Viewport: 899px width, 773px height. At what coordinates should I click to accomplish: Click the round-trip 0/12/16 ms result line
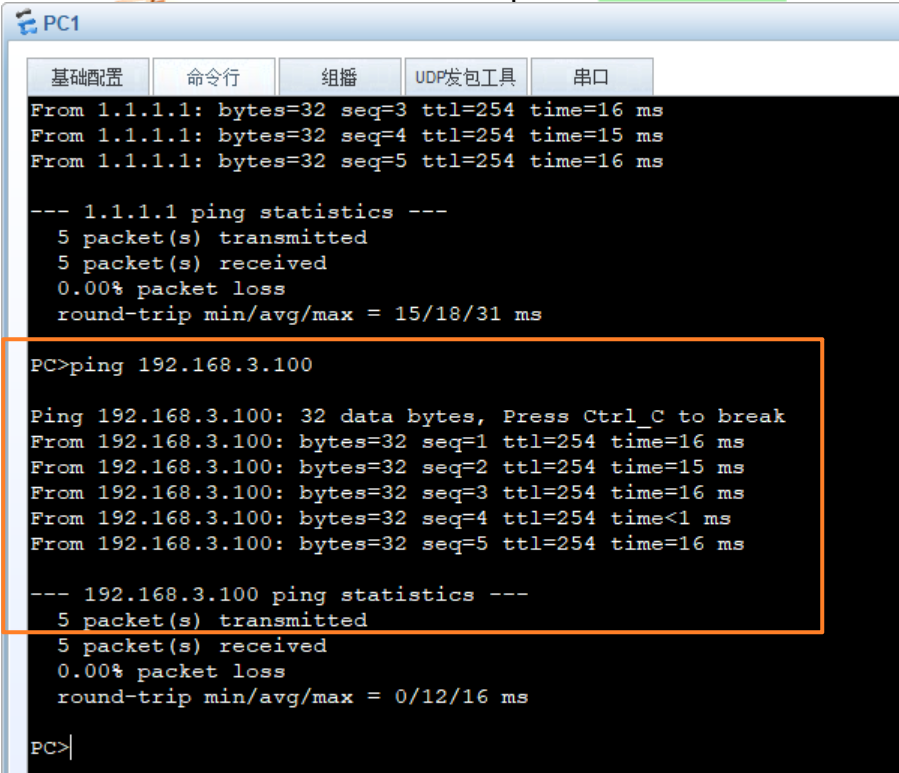[x=292, y=697]
